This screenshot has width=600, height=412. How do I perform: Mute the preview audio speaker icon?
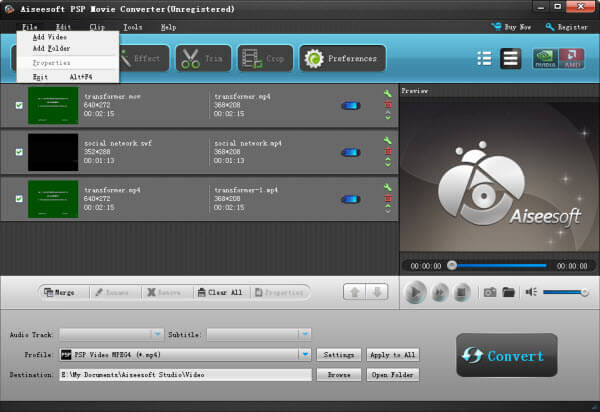[x=531, y=292]
